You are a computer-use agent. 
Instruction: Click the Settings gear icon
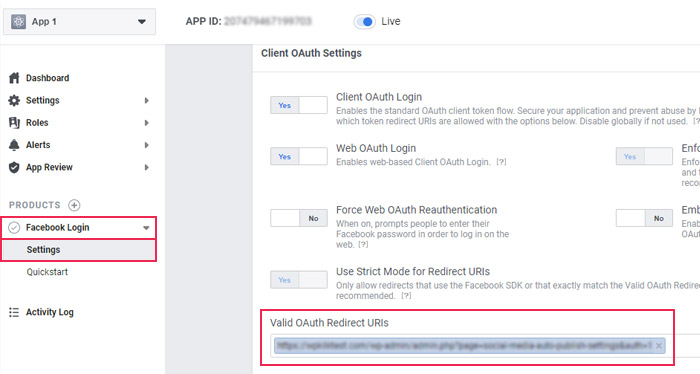pos(14,100)
